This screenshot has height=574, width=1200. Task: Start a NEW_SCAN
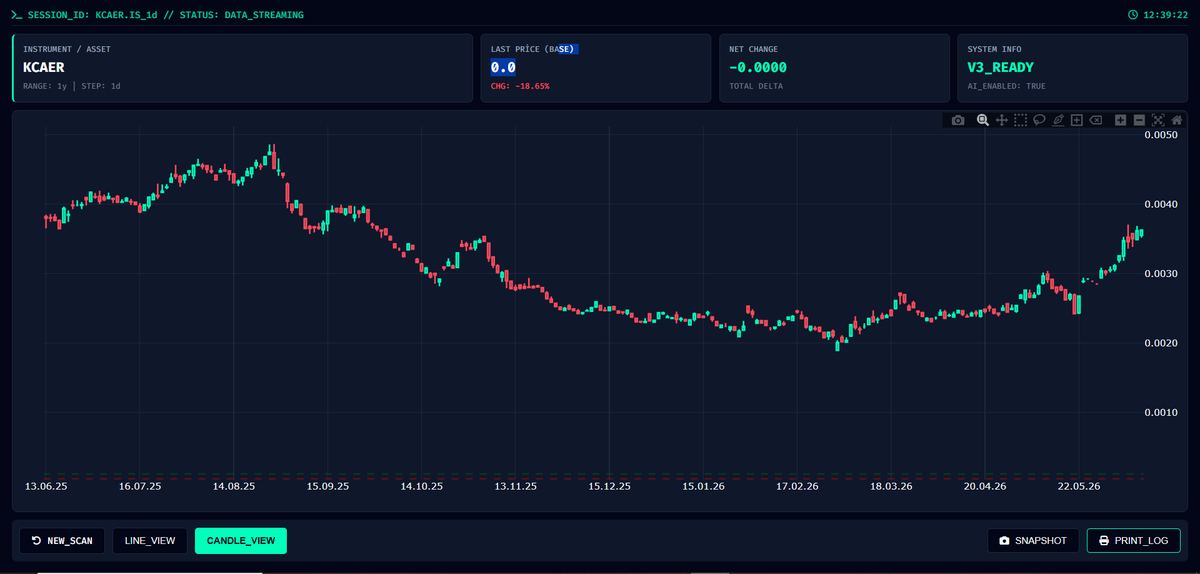coord(62,541)
